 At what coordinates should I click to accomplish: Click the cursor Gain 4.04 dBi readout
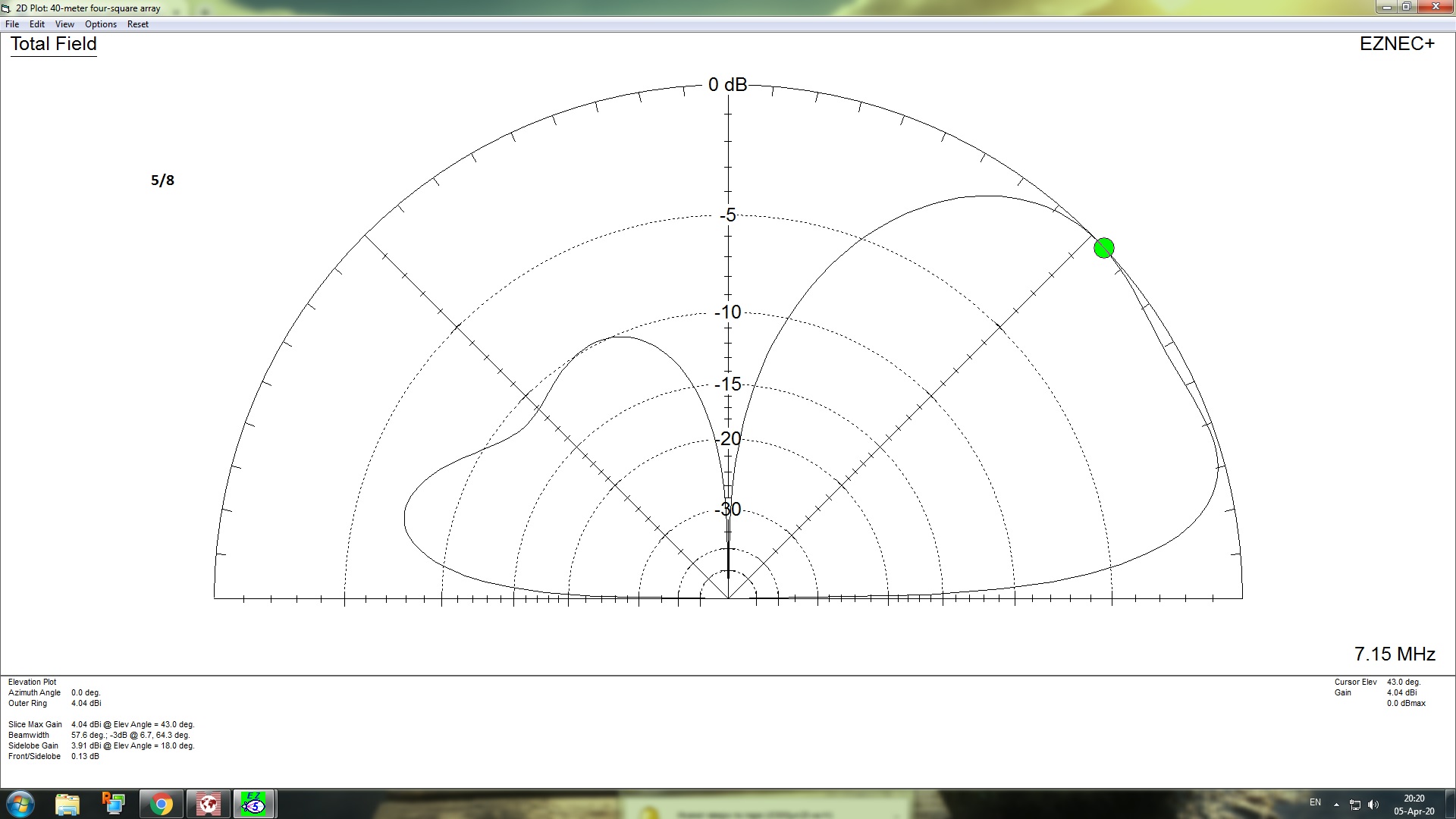tap(1401, 693)
